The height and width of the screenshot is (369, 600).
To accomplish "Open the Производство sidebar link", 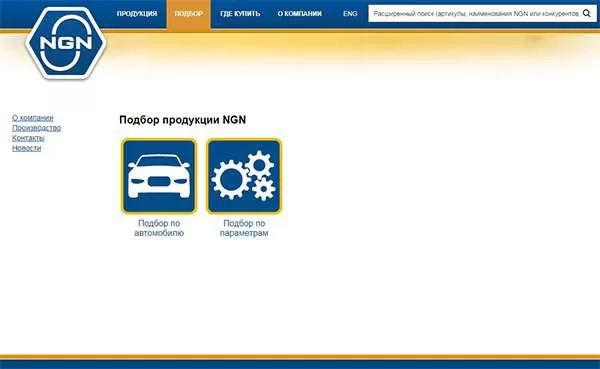I will (36, 128).
